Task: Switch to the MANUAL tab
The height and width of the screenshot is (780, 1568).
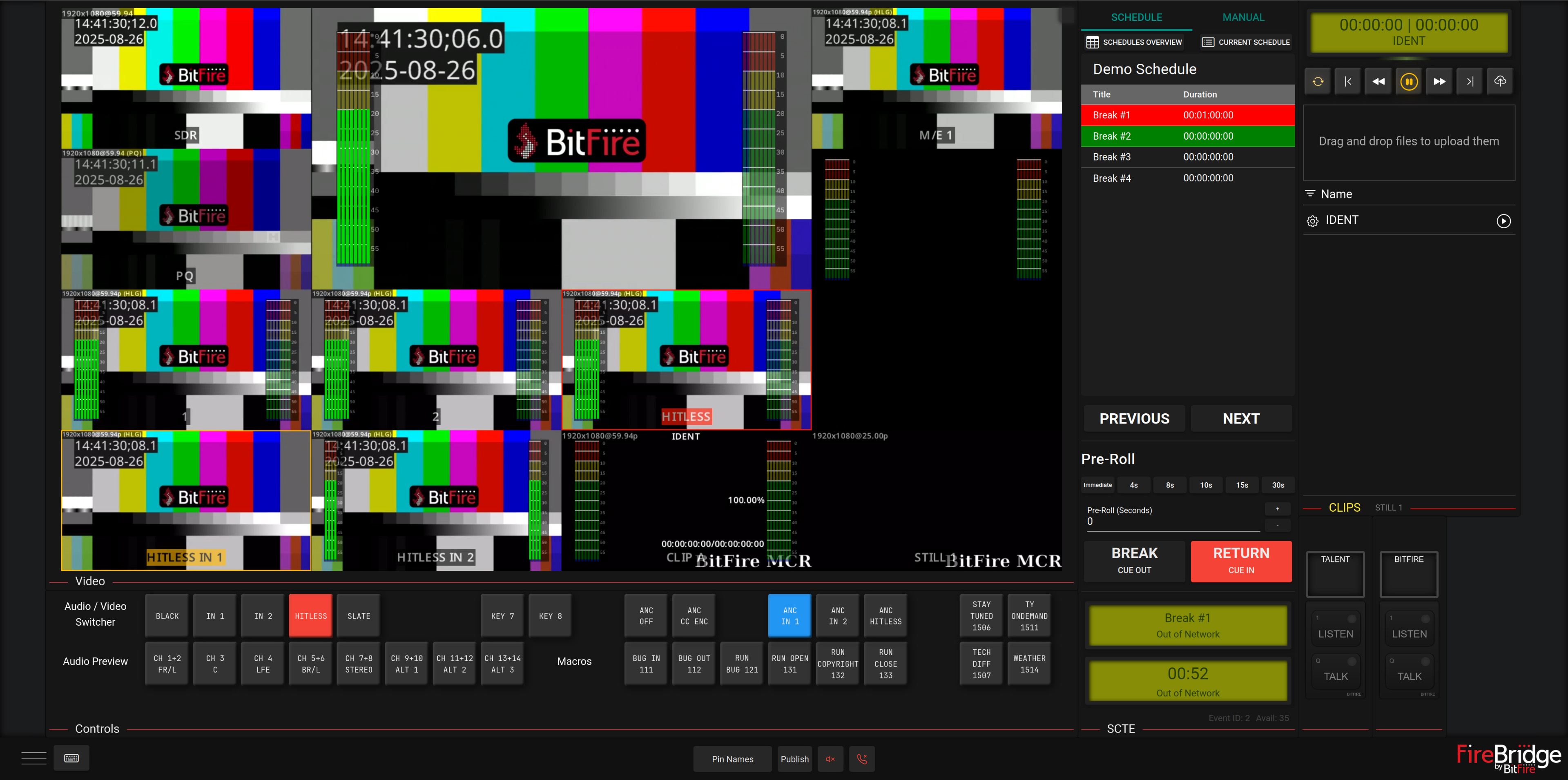Action: (x=1243, y=18)
